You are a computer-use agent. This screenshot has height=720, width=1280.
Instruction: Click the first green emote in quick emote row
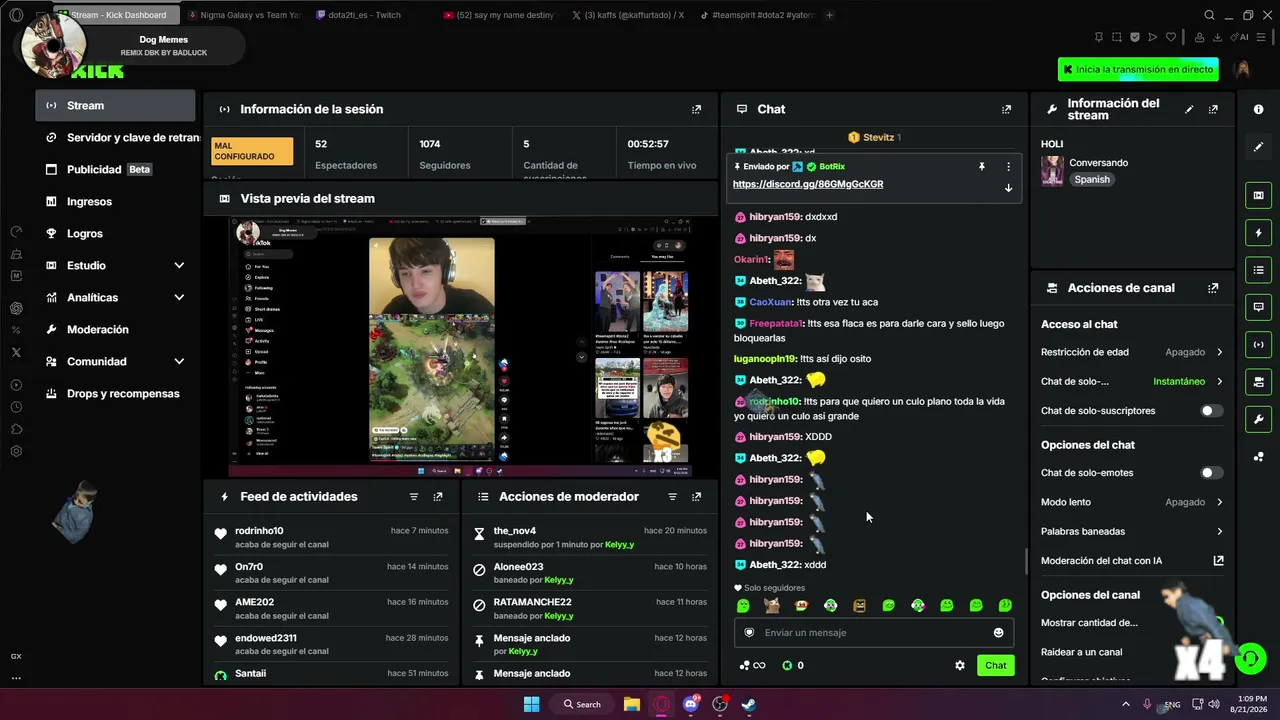pyautogui.click(x=743, y=605)
